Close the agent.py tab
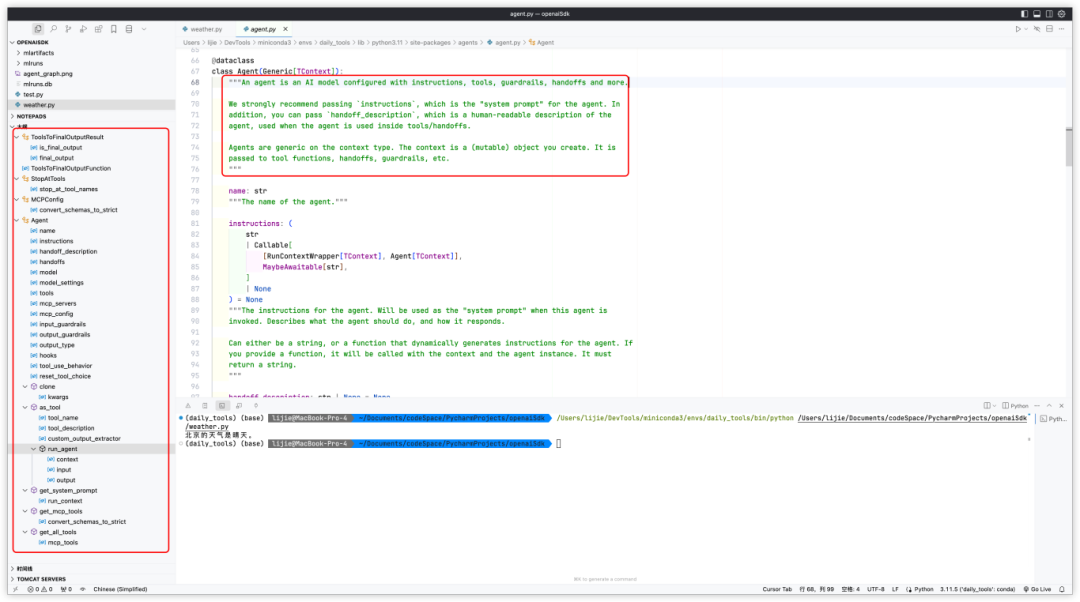 coord(285,29)
